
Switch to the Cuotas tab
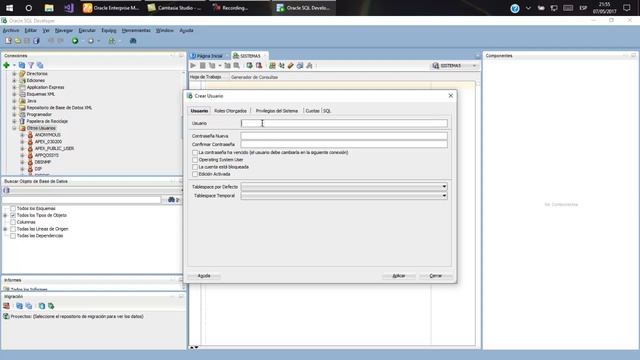coord(312,111)
